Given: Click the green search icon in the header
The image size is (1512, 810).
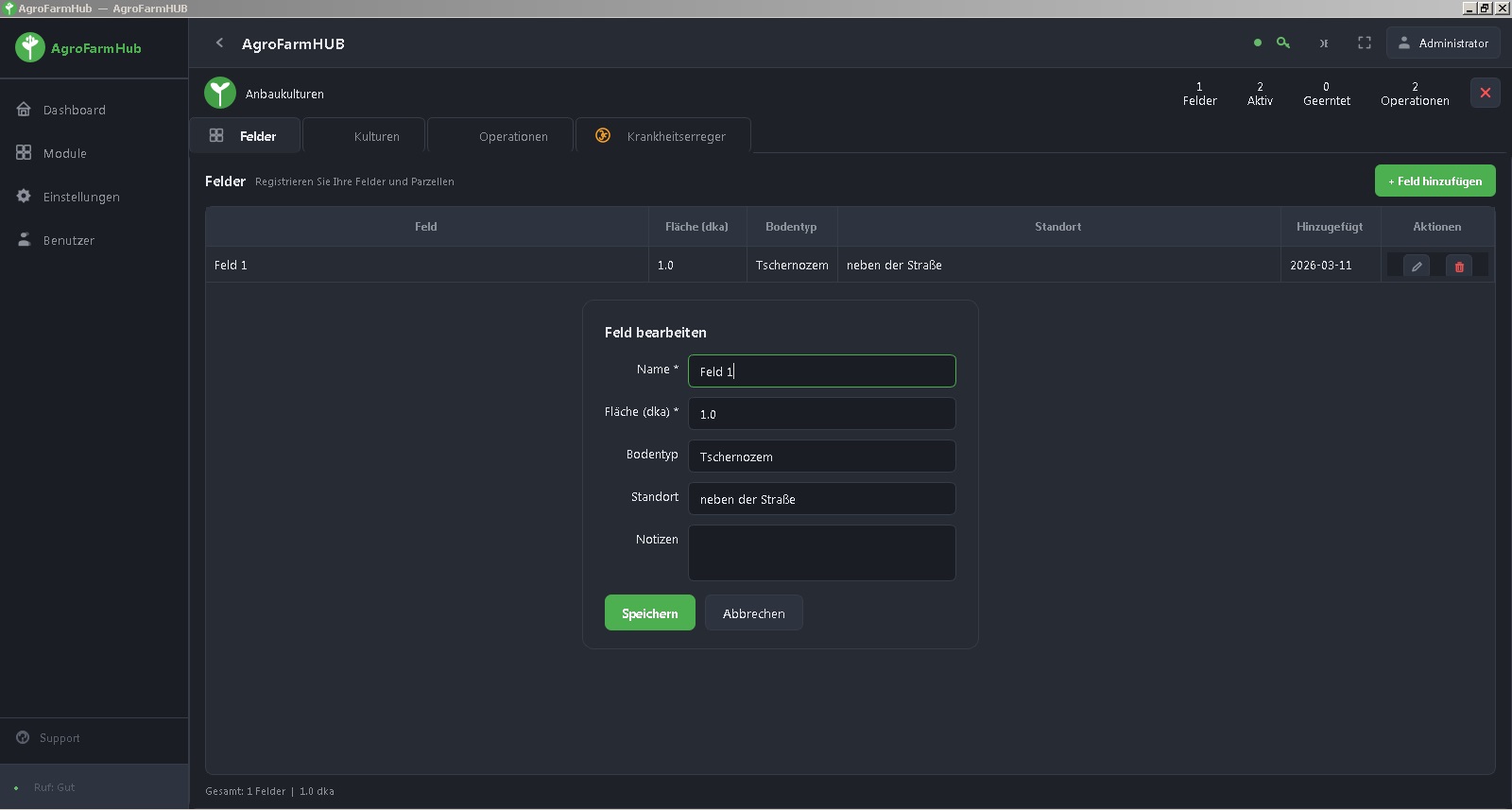Looking at the screenshot, I should coord(1282,43).
